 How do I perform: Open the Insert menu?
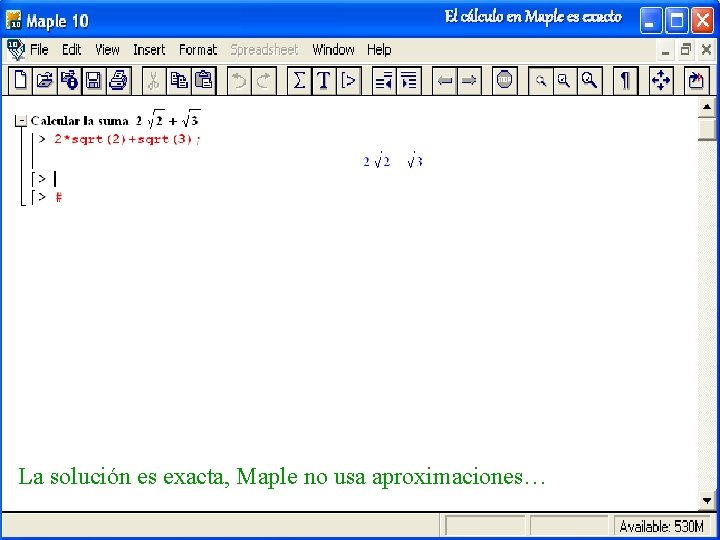pos(149,50)
